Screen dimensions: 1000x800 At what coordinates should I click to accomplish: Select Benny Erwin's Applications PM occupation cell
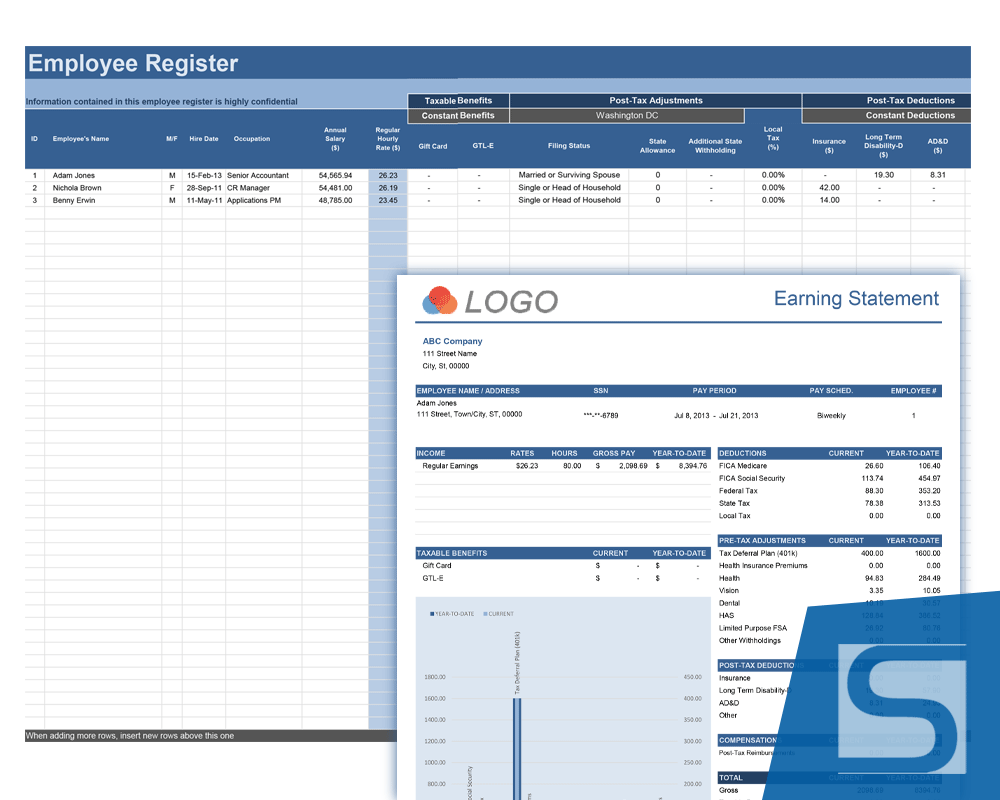tap(263, 200)
